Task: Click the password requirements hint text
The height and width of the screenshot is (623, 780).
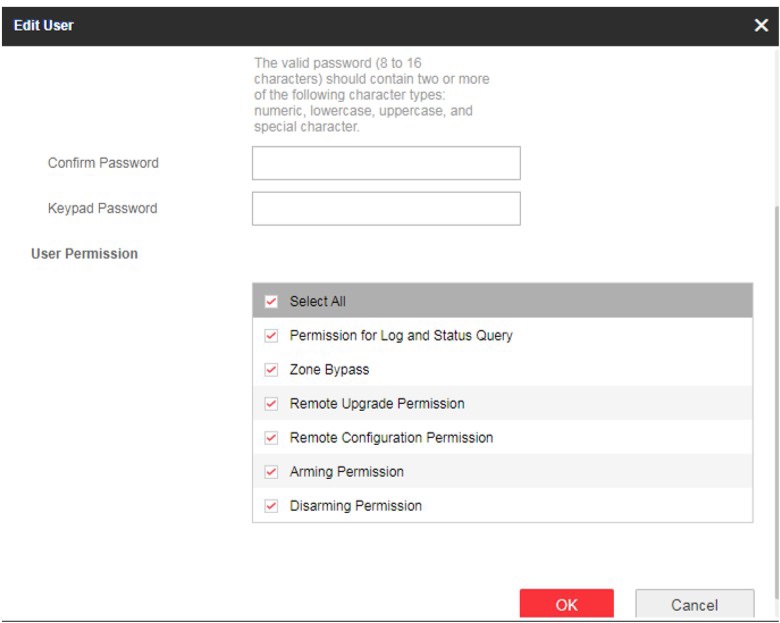Action: 371,95
